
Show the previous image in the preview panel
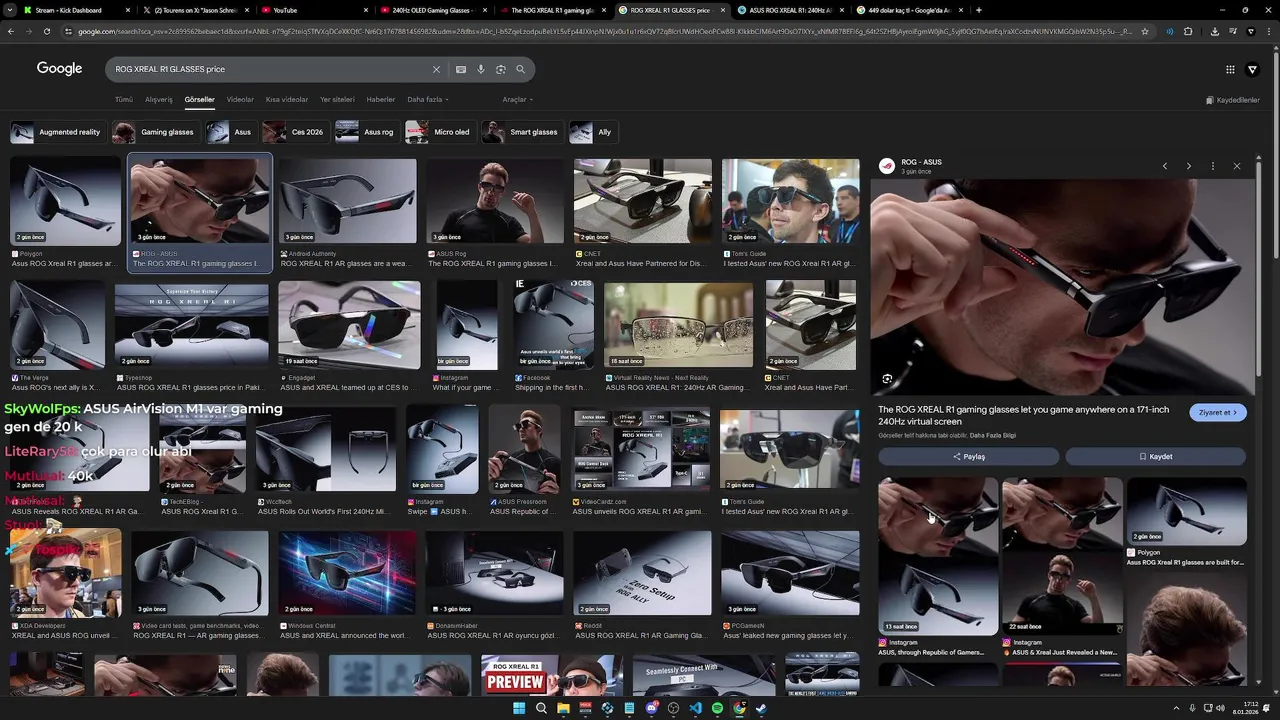pyautogui.click(x=1165, y=166)
